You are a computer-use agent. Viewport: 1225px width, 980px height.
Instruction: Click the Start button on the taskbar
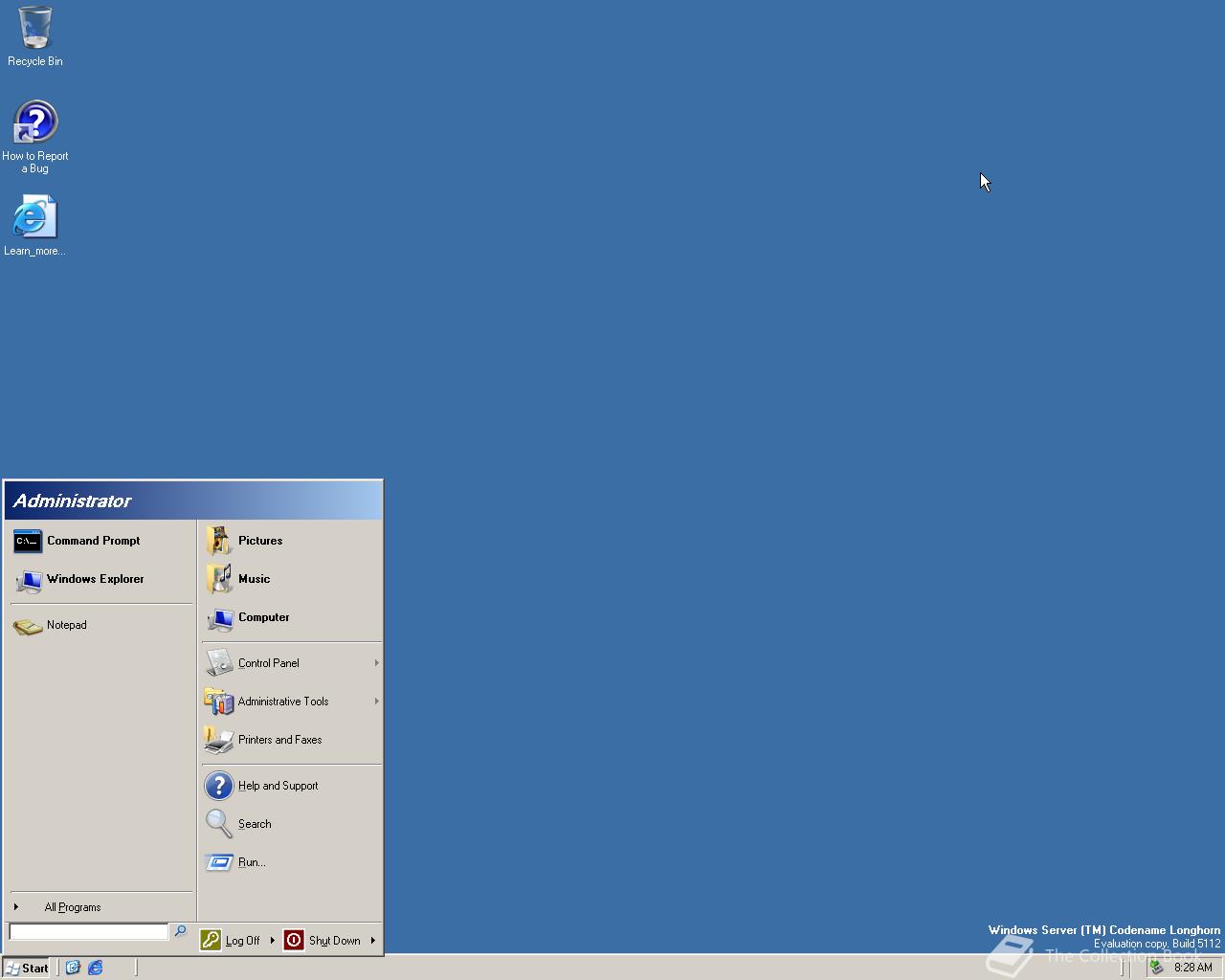point(27,968)
